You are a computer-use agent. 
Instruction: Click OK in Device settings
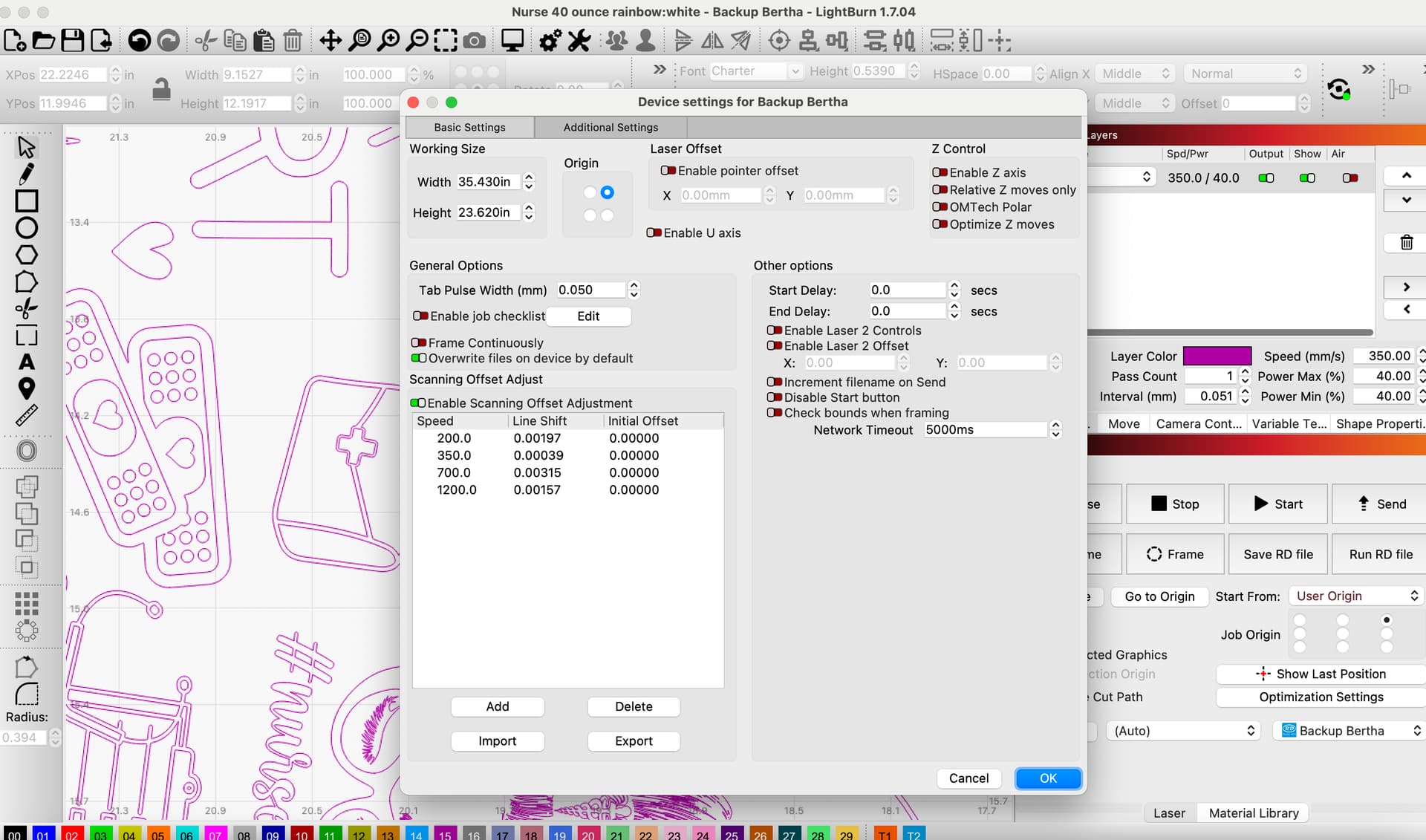(x=1048, y=778)
